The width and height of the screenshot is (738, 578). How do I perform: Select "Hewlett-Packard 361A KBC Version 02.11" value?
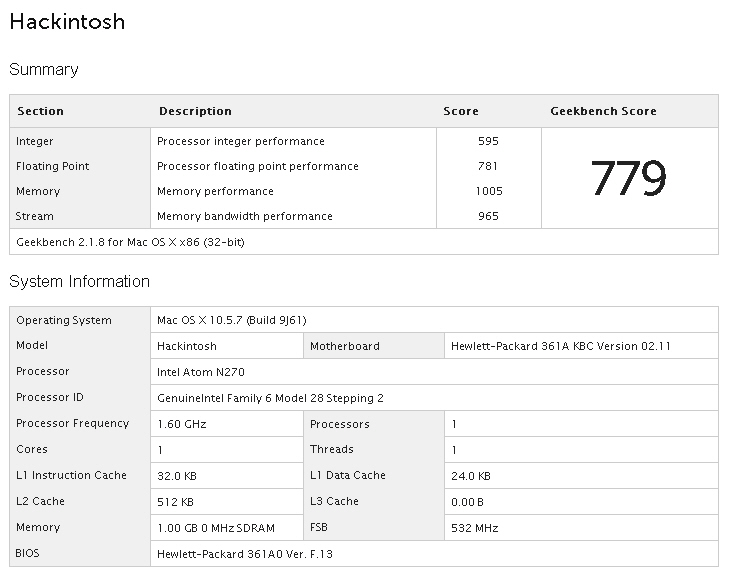coord(561,346)
